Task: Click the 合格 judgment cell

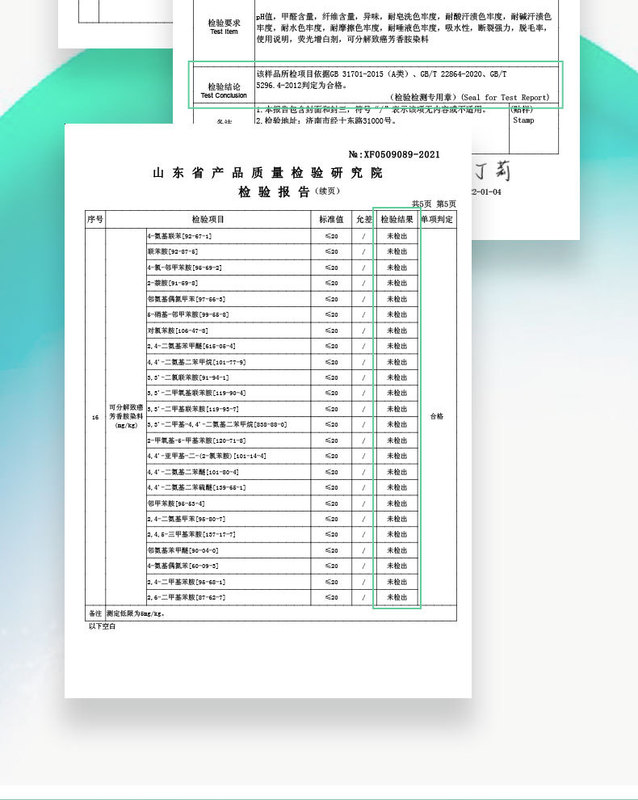Action: click(437, 416)
